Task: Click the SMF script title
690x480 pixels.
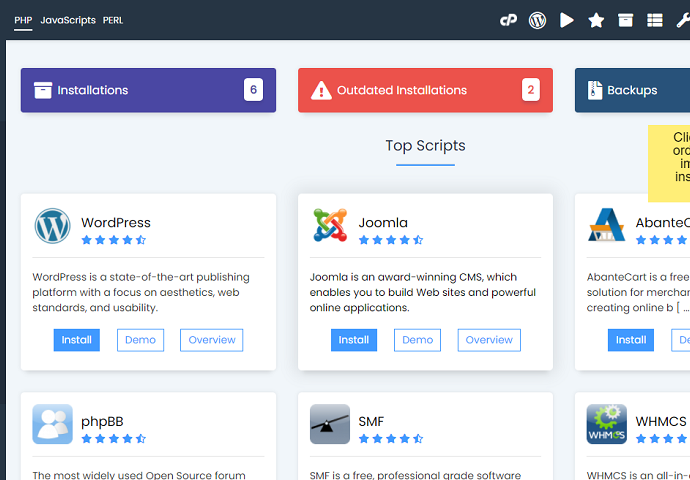Action: 371,421
